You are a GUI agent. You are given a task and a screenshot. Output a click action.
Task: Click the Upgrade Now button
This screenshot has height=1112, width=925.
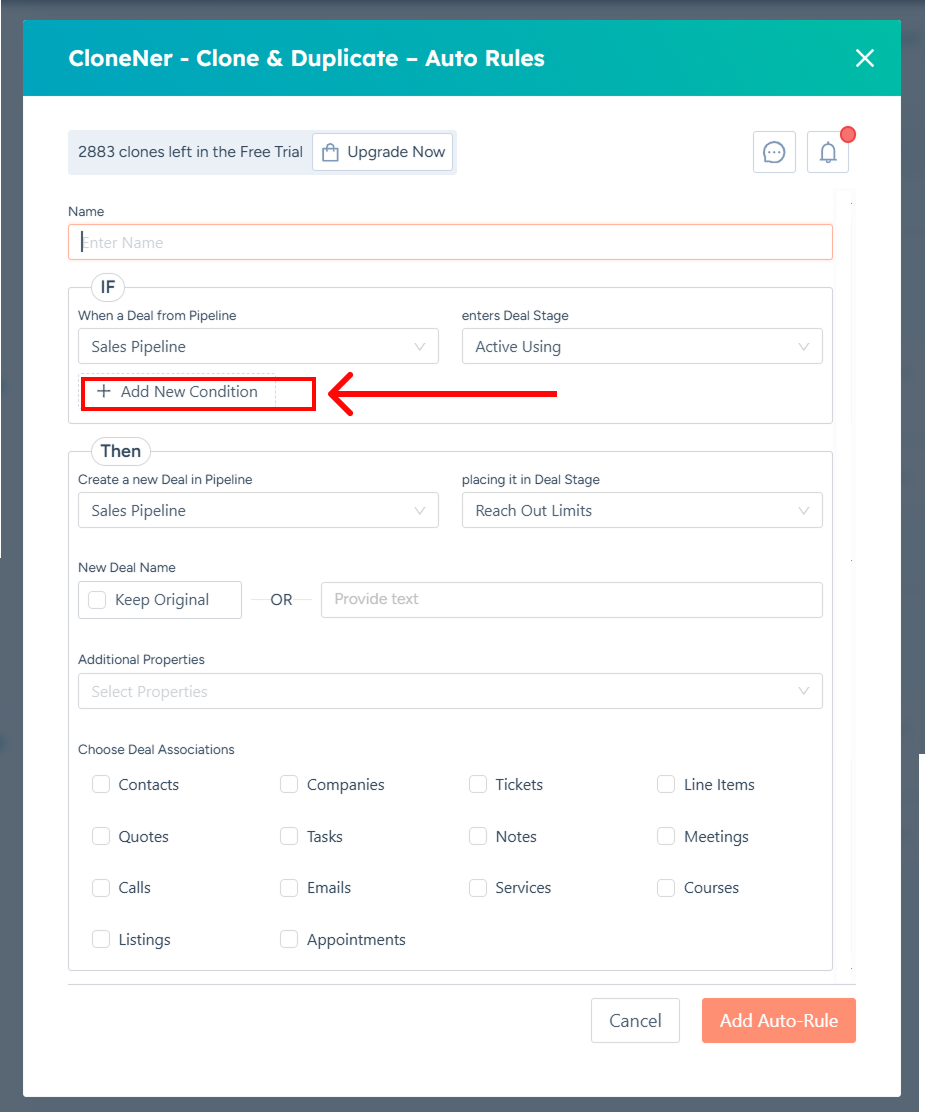383,152
